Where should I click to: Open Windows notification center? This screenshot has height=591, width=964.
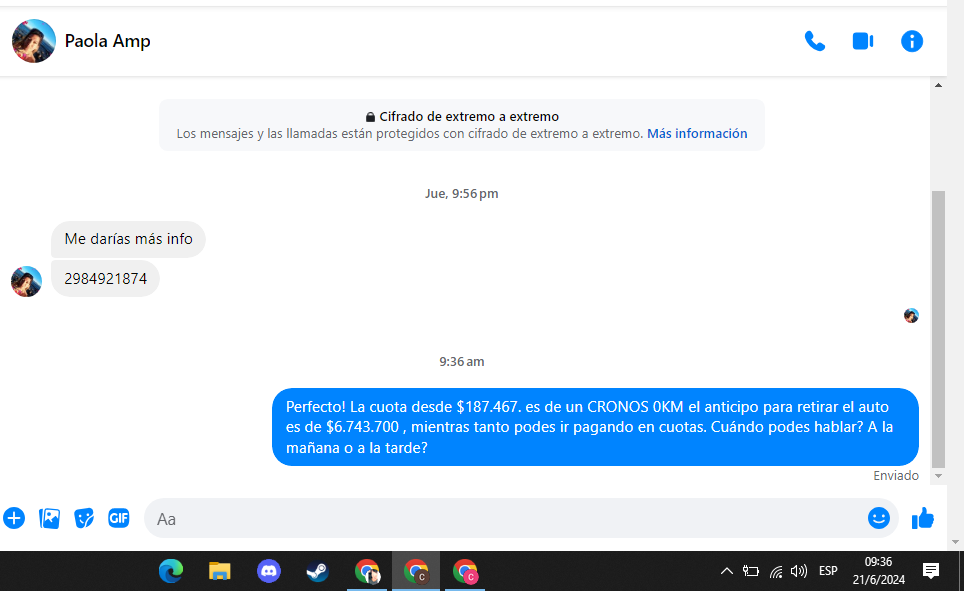click(931, 571)
